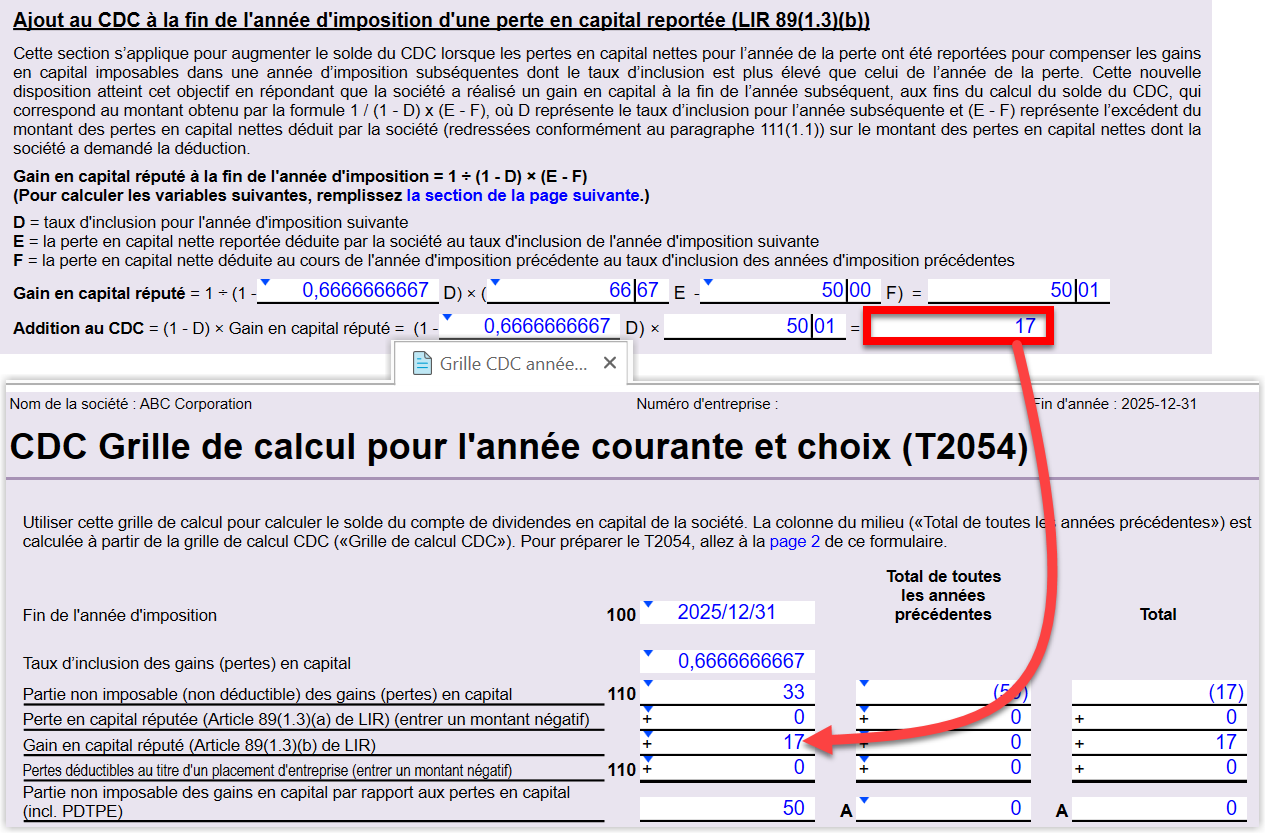The height and width of the screenshot is (834, 1266).
Task: Click current-year 'Pertes déductibles au titre d'un placement' field
Action: point(728,768)
